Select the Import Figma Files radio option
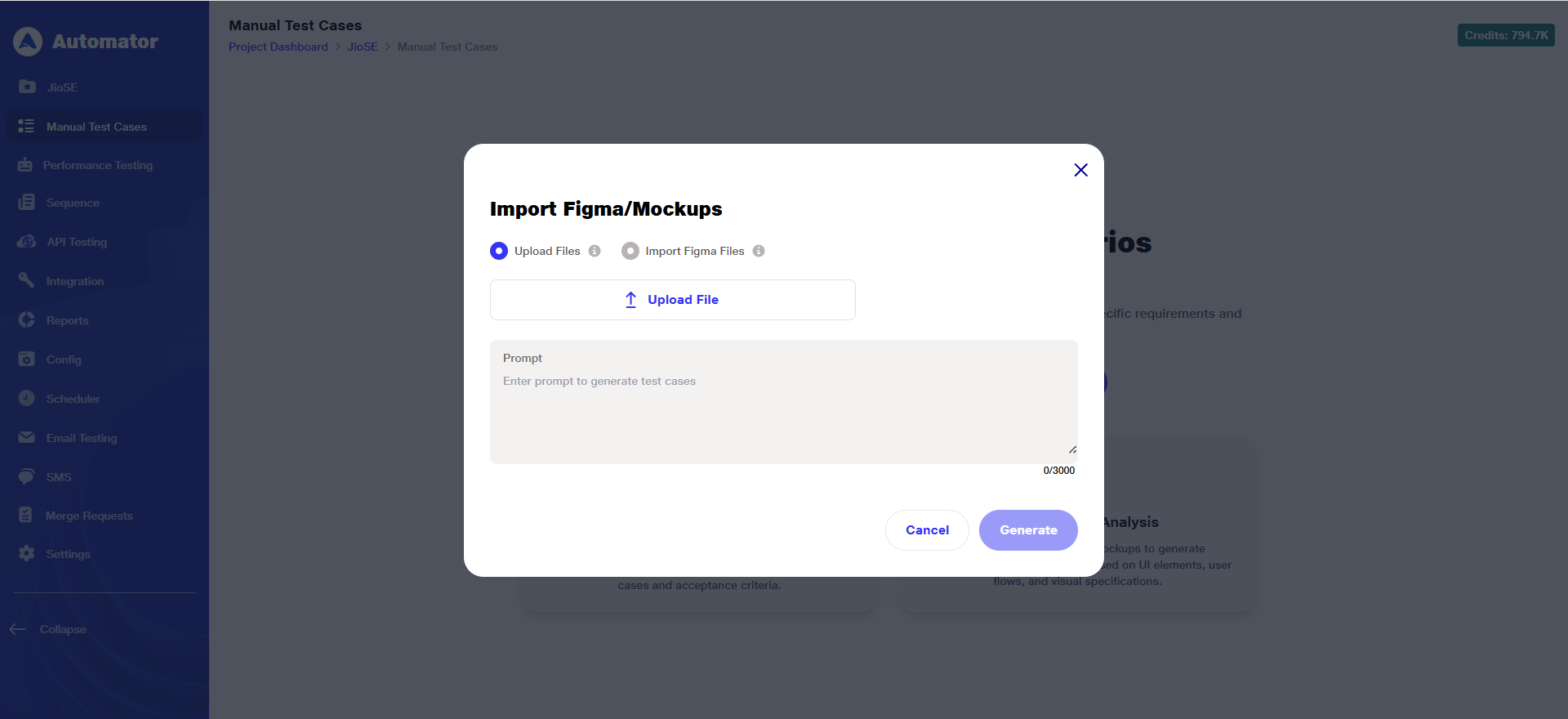This screenshot has height=719, width=1568. 630,251
